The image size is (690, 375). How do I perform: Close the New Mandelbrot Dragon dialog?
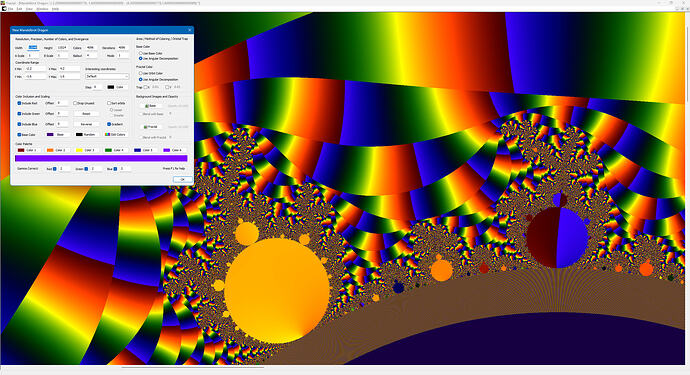pyautogui.click(x=190, y=30)
